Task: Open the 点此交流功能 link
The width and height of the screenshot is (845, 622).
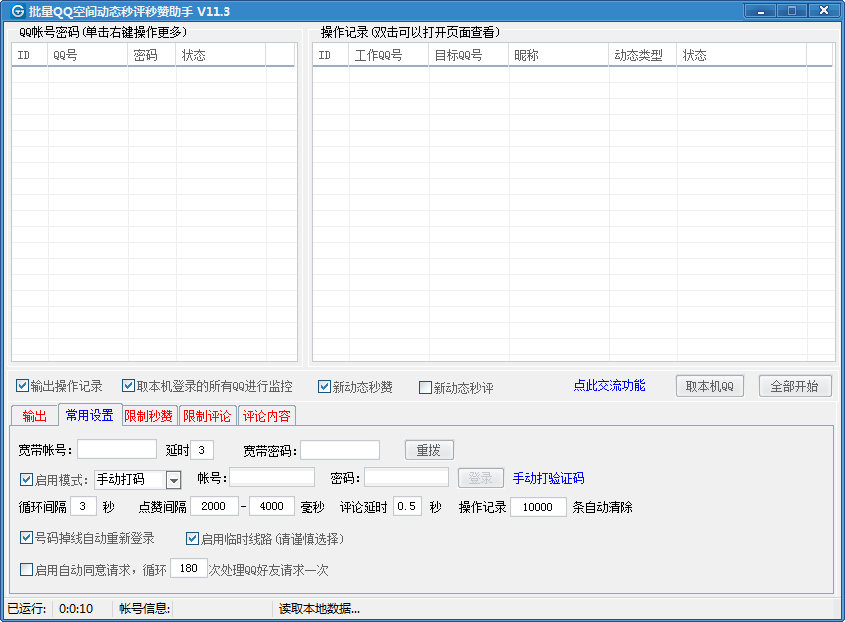Action: tap(609, 386)
